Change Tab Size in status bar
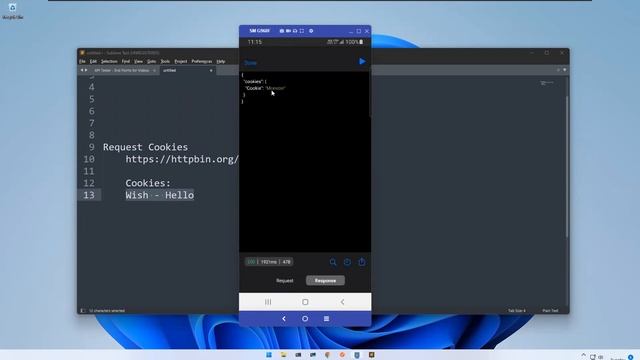This screenshot has width=640, height=360. click(516, 311)
